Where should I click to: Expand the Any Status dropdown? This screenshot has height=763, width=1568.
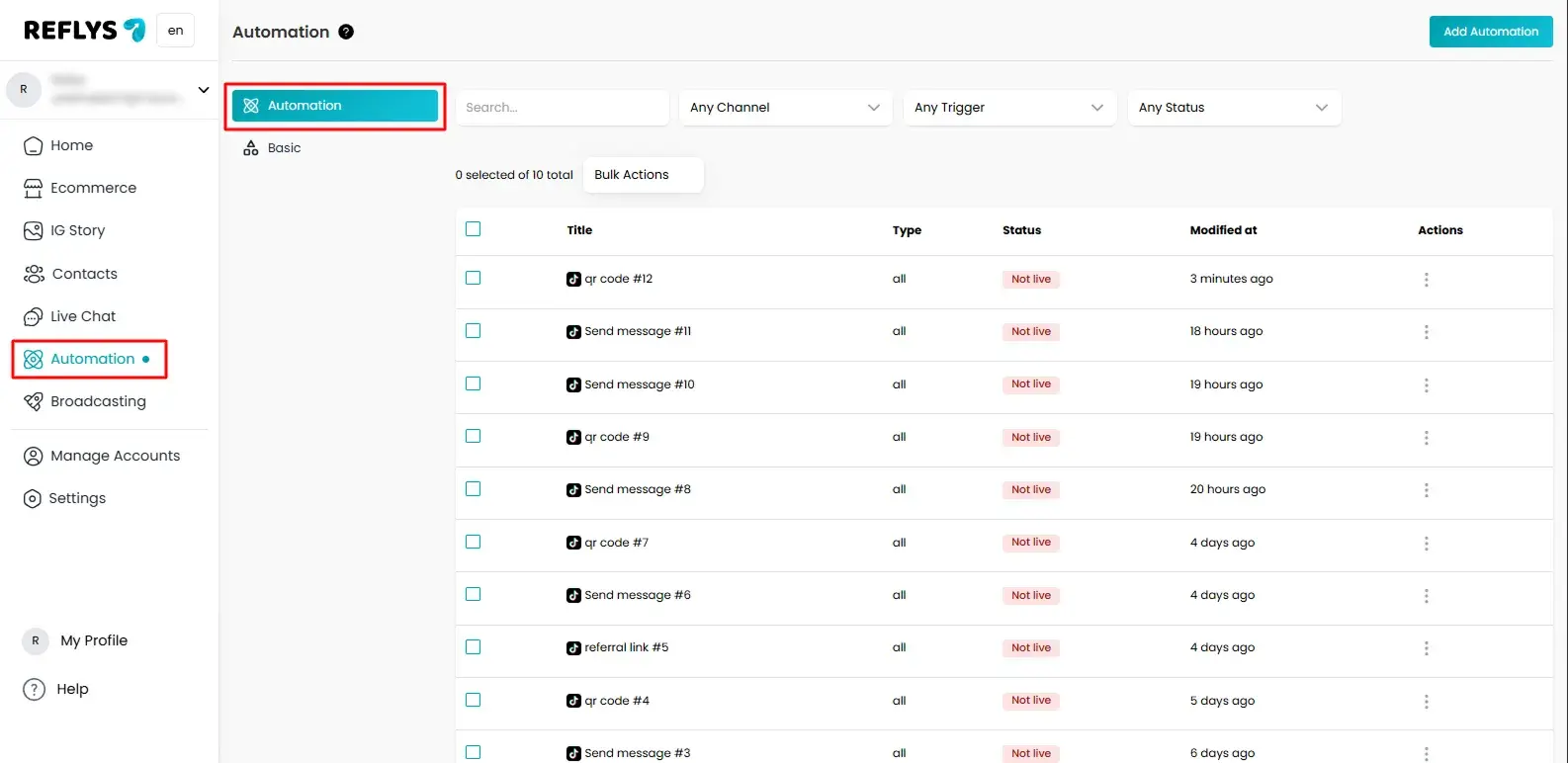[x=1233, y=108]
